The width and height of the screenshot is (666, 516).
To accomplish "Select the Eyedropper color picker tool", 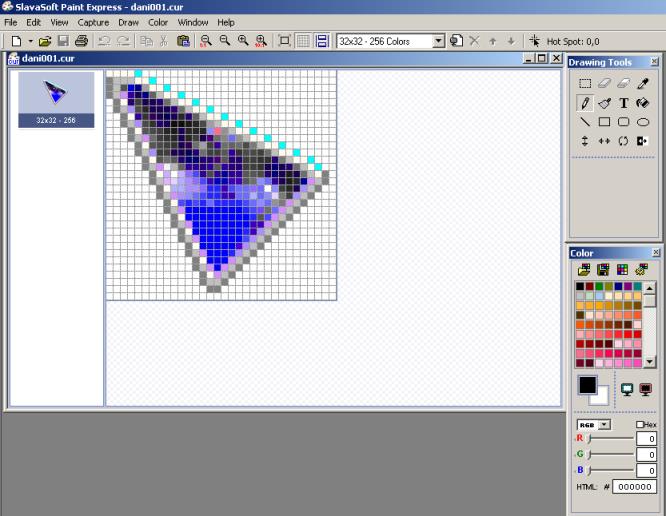I will [643, 84].
